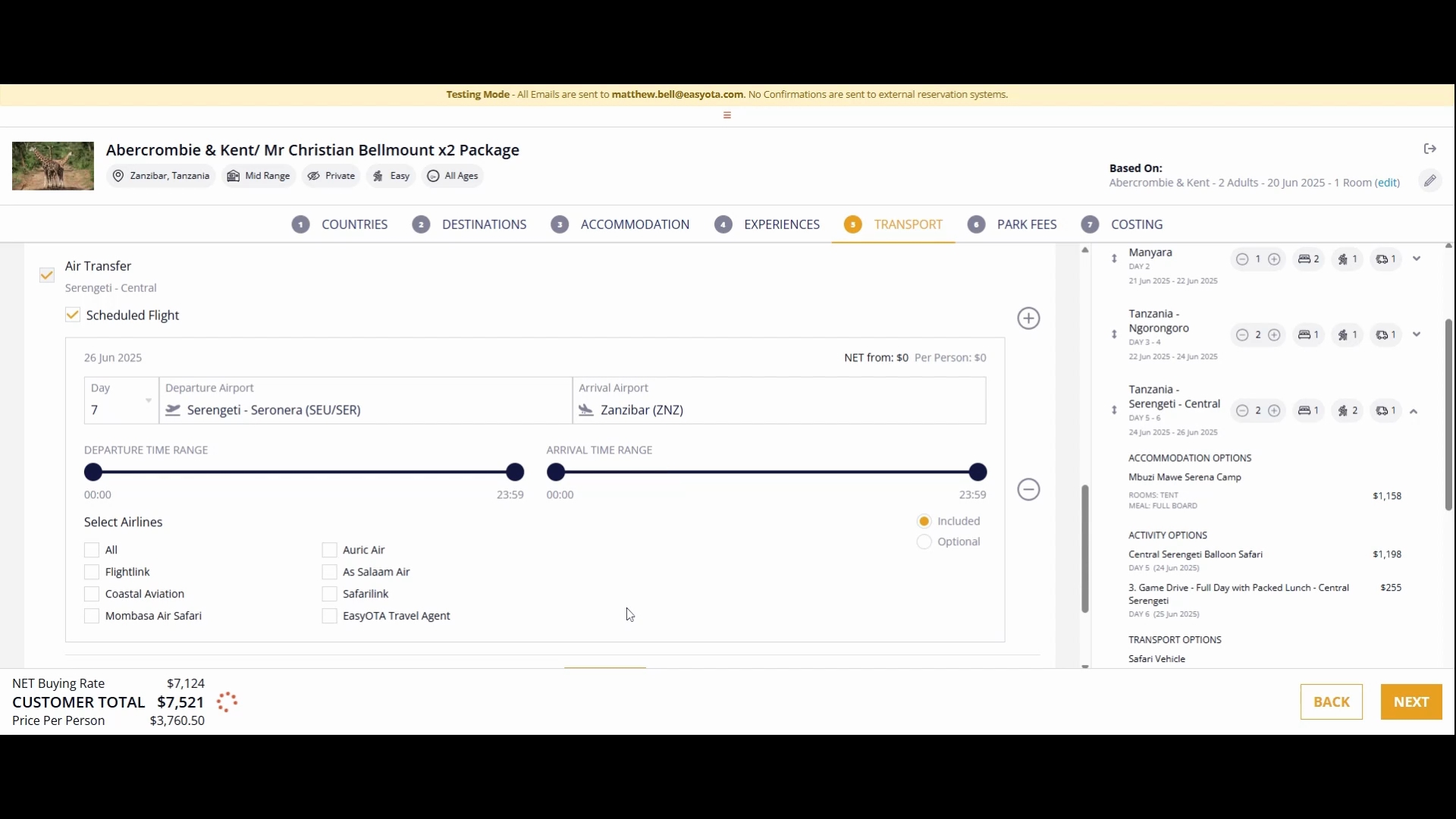Image resolution: width=1456 pixels, height=819 pixels.
Task: Click the Next button
Action: (1411, 702)
